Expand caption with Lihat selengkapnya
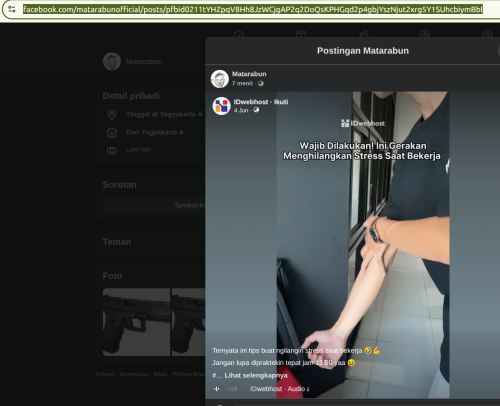Viewport: 500px width, 406px height. (256, 375)
